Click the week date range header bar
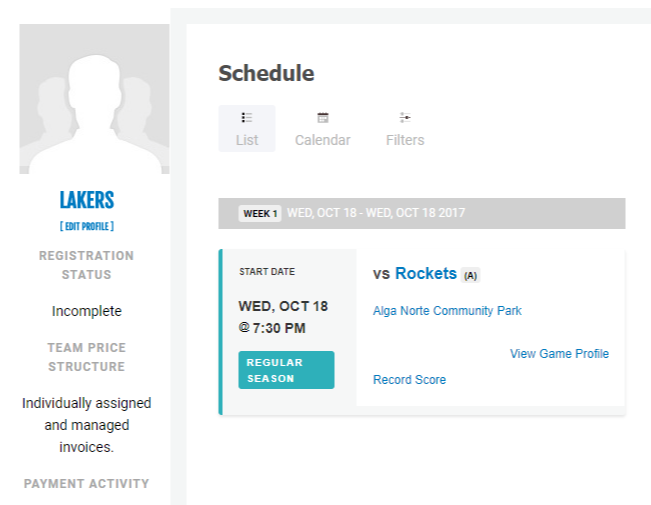 [422, 213]
